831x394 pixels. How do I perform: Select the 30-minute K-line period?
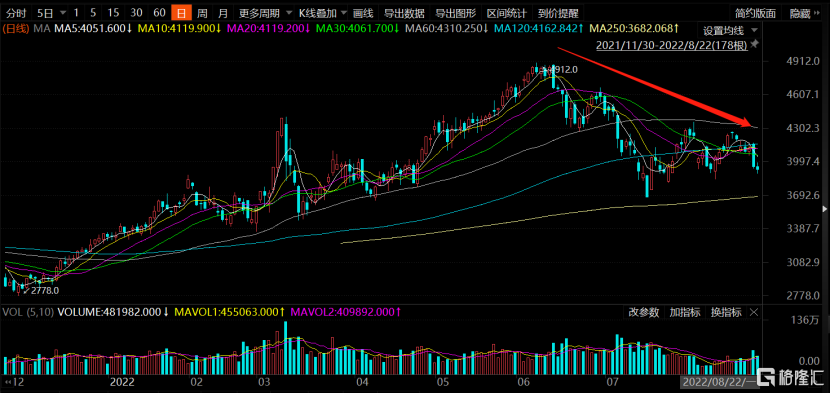point(136,13)
